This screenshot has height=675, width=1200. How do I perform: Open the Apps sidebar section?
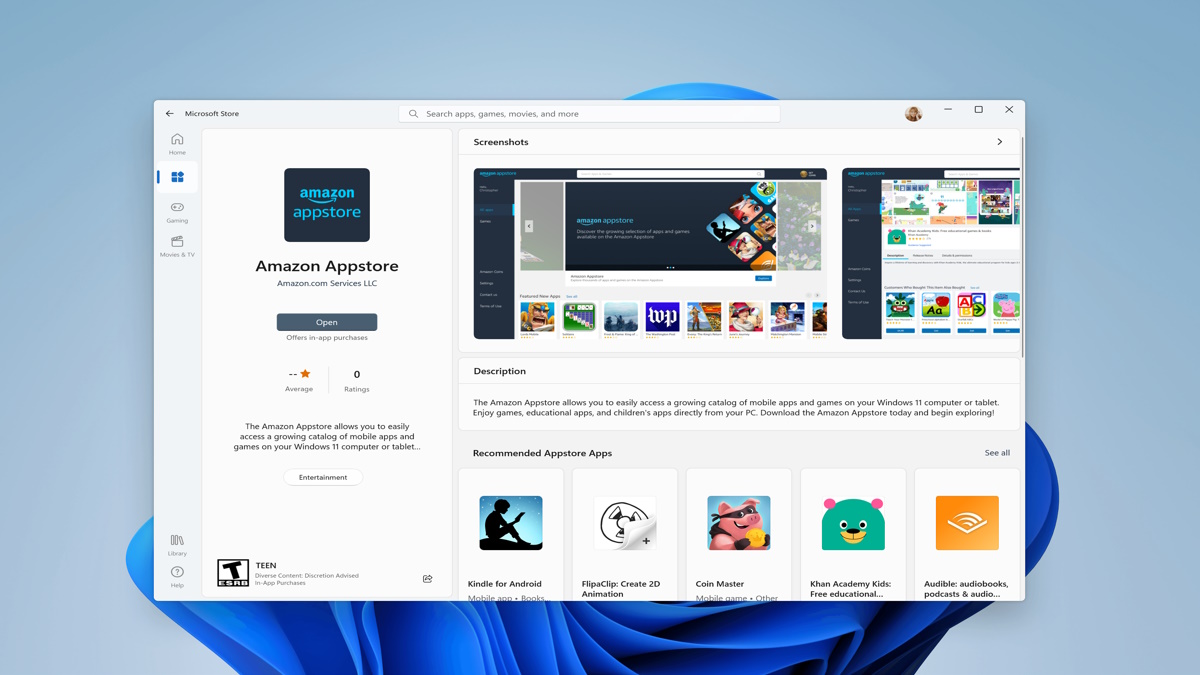click(x=177, y=177)
